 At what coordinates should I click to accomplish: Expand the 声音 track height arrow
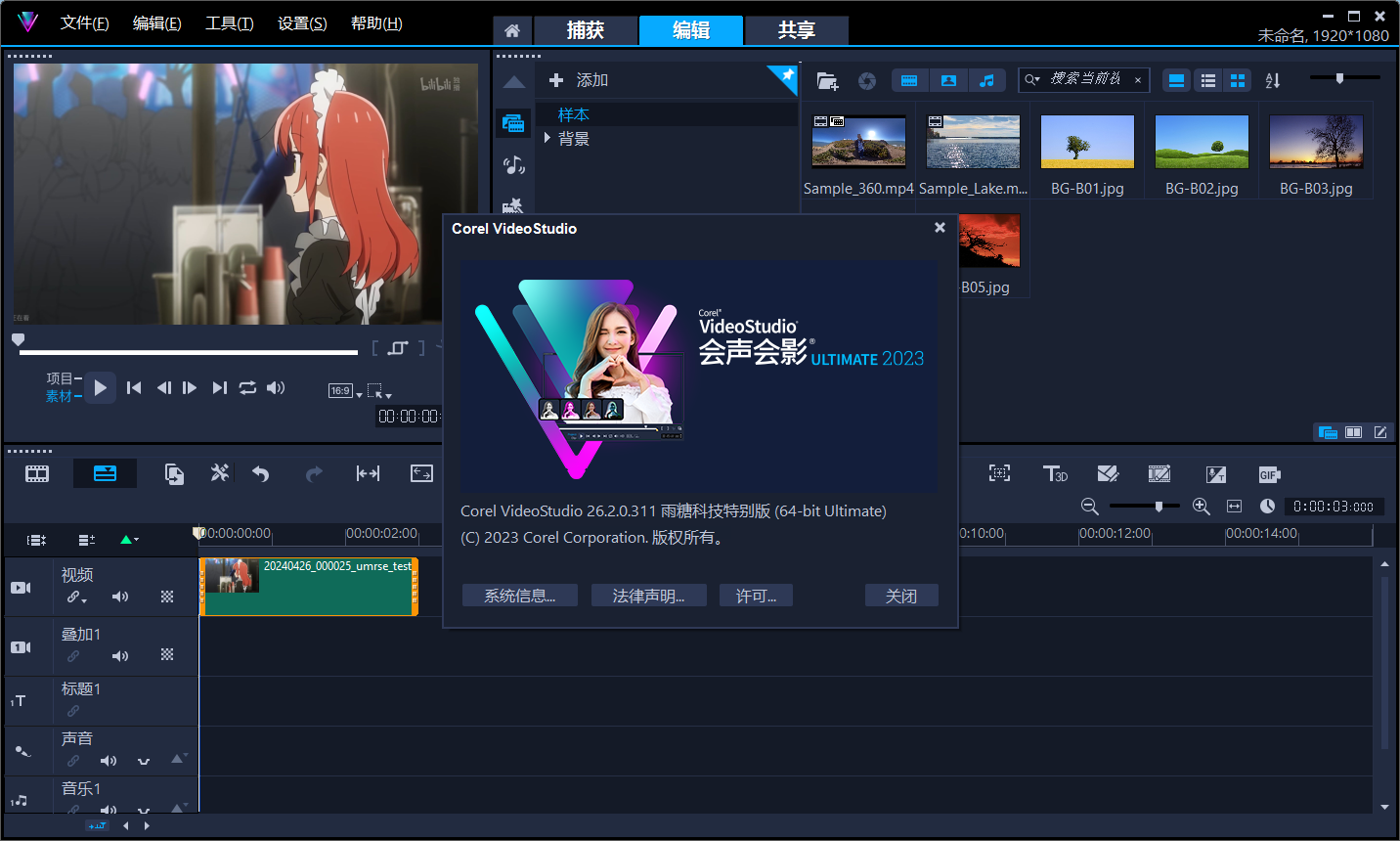pos(179,758)
